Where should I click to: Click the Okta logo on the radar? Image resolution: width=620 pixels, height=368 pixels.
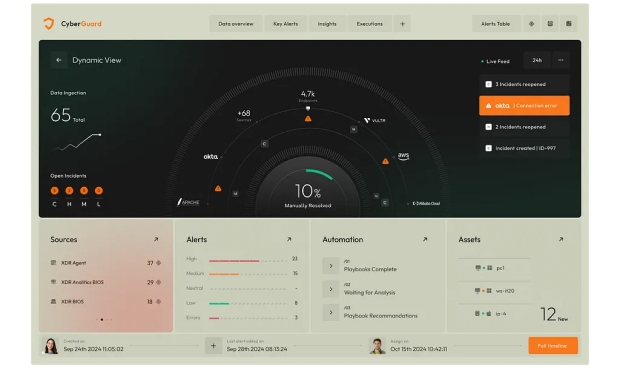pos(211,157)
